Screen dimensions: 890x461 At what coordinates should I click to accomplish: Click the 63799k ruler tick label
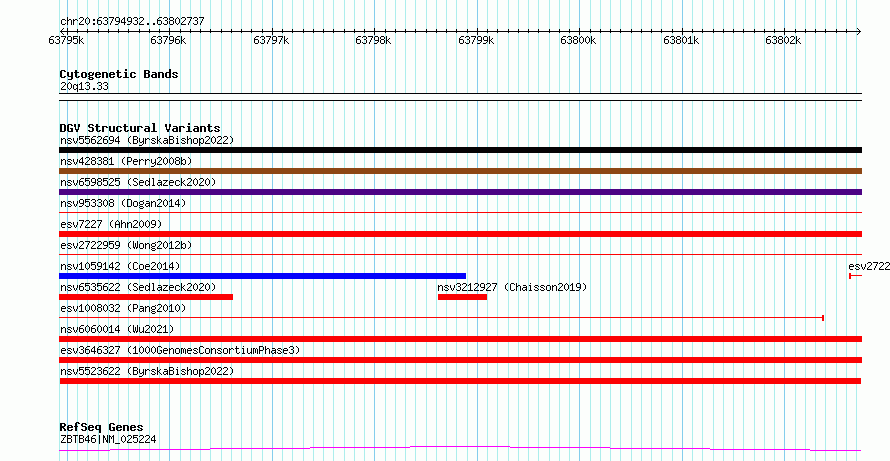click(x=476, y=40)
